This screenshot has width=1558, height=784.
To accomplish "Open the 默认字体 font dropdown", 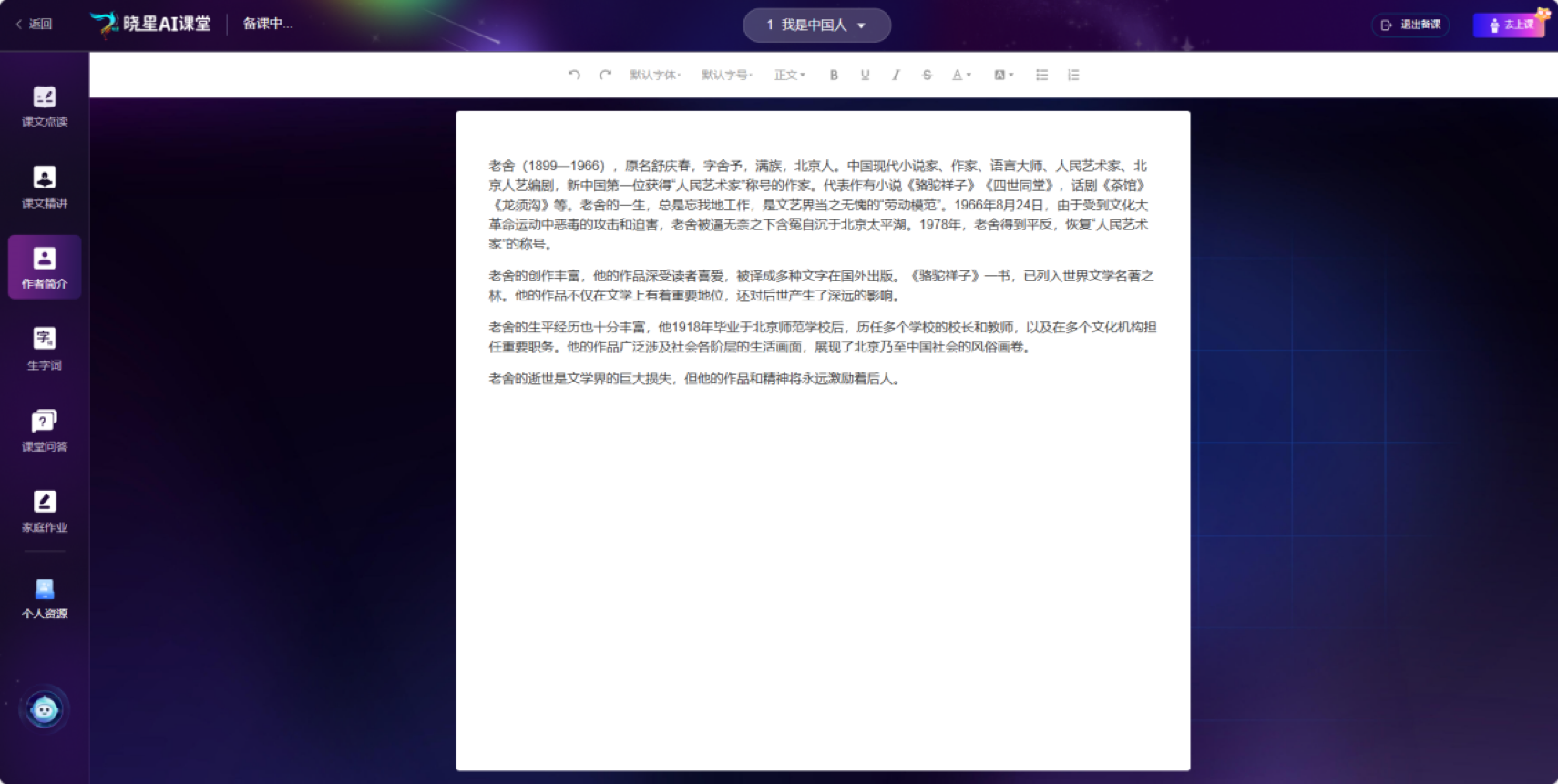I will (655, 75).
